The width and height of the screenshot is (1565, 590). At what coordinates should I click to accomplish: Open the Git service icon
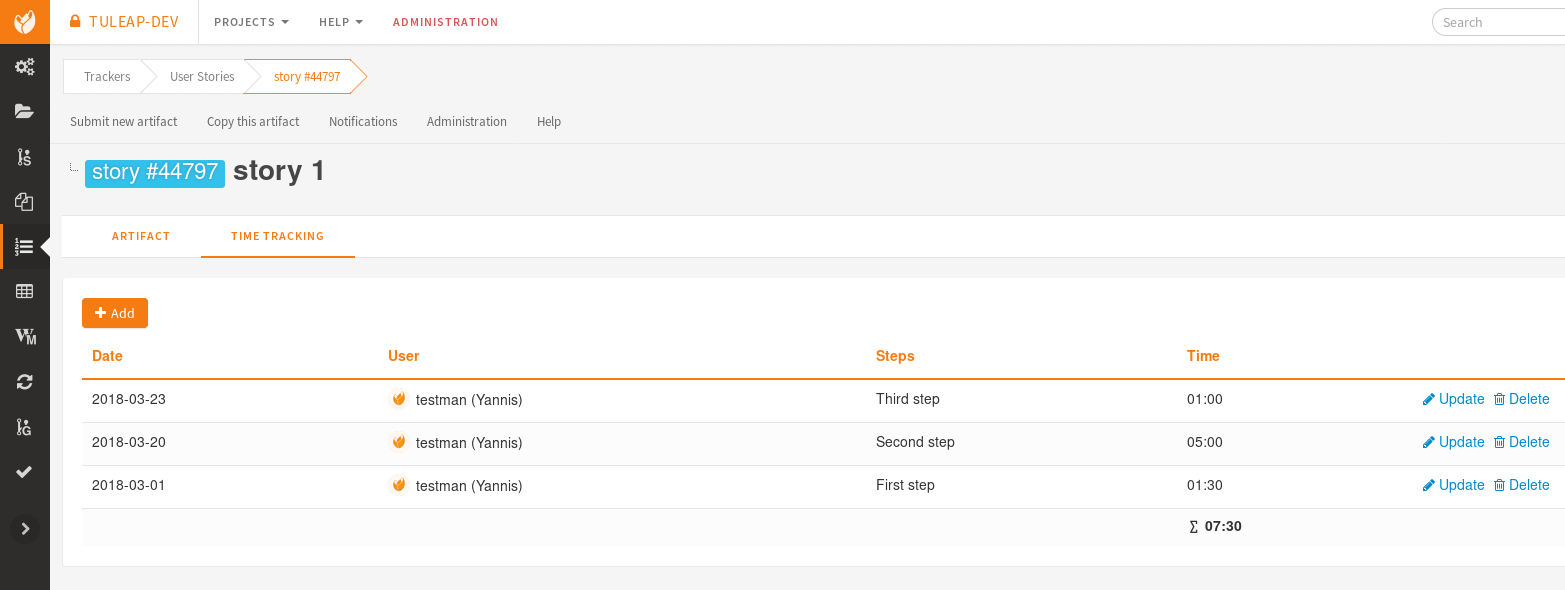pyautogui.click(x=25, y=427)
